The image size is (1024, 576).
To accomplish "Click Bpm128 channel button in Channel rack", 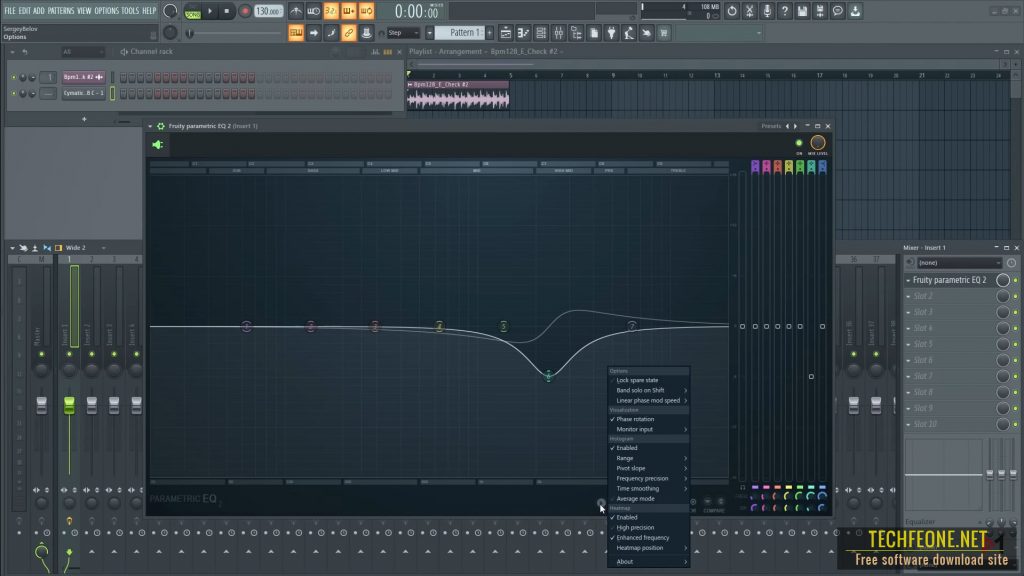I will pos(84,77).
